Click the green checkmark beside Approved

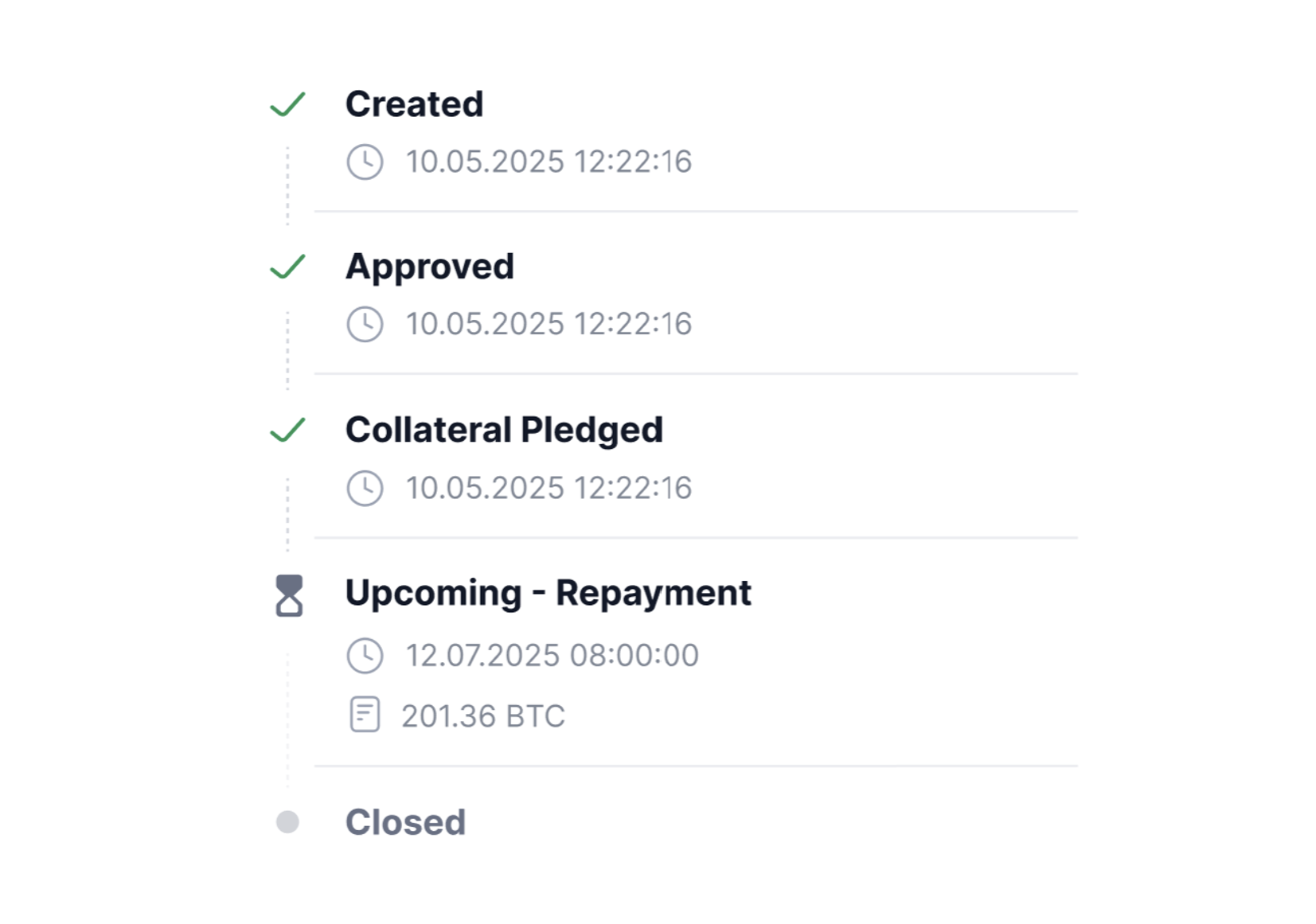click(287, 267)
